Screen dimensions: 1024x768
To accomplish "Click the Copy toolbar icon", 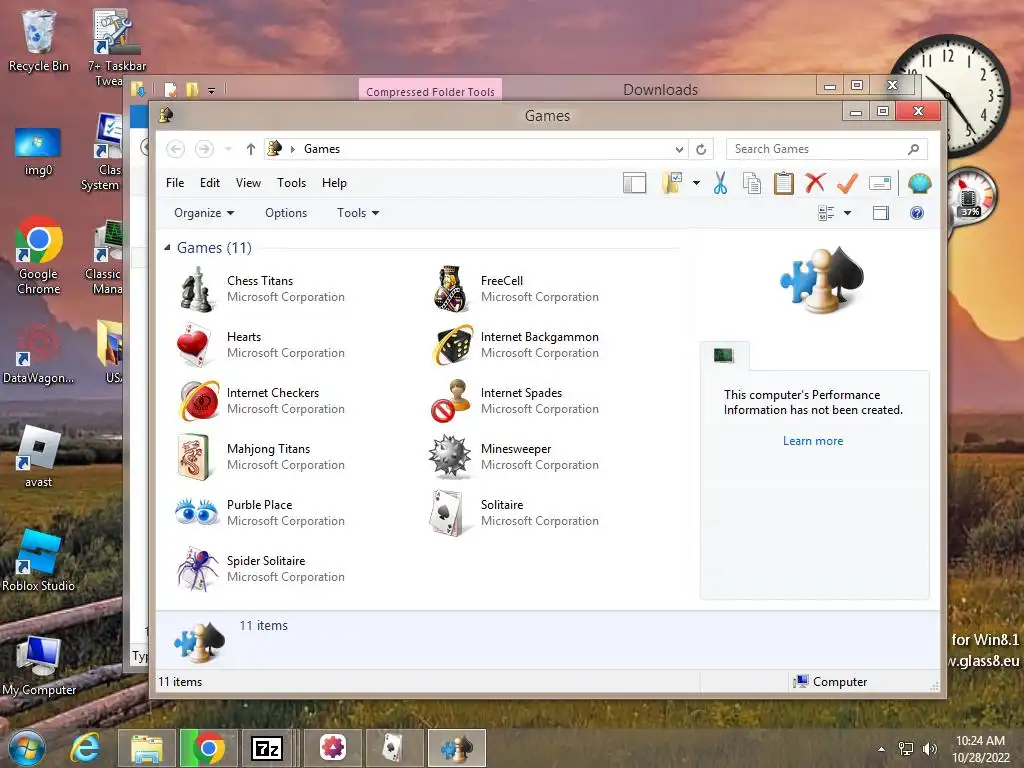I will 752,184.
